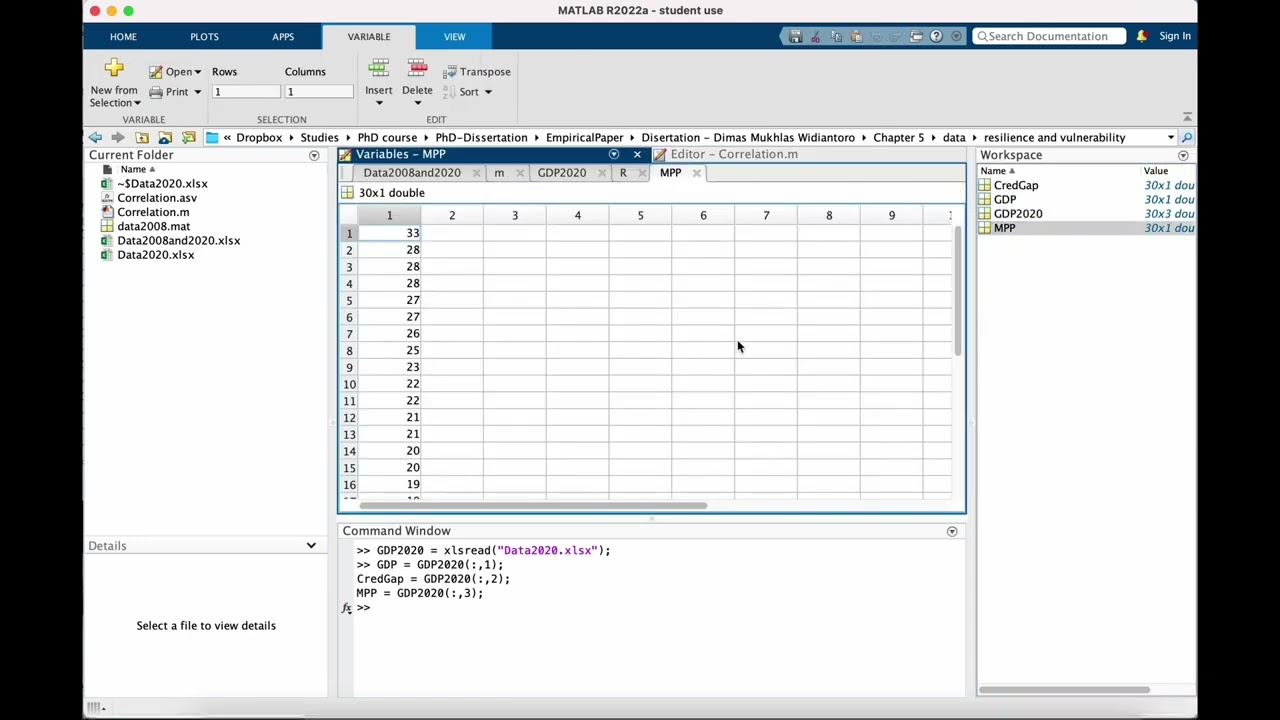This screenshot has height=720, width=1280.
Task: Click the Workspace horizontal scrollbar
Action: point(1065,689)
